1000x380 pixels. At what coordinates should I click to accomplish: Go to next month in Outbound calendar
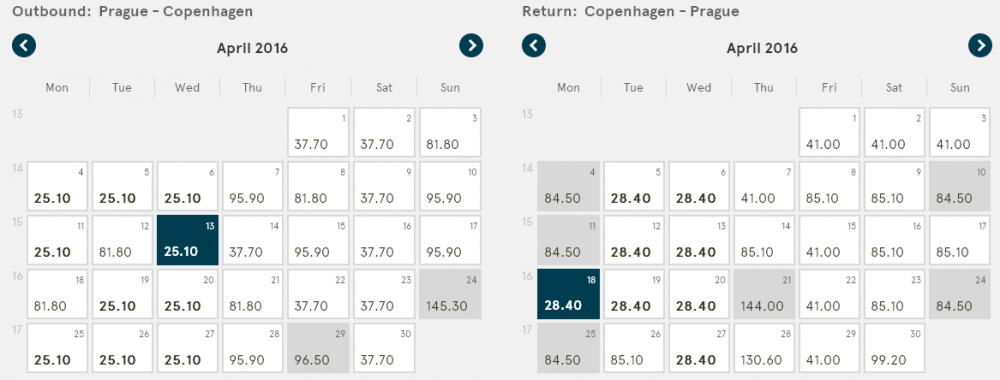471,46
